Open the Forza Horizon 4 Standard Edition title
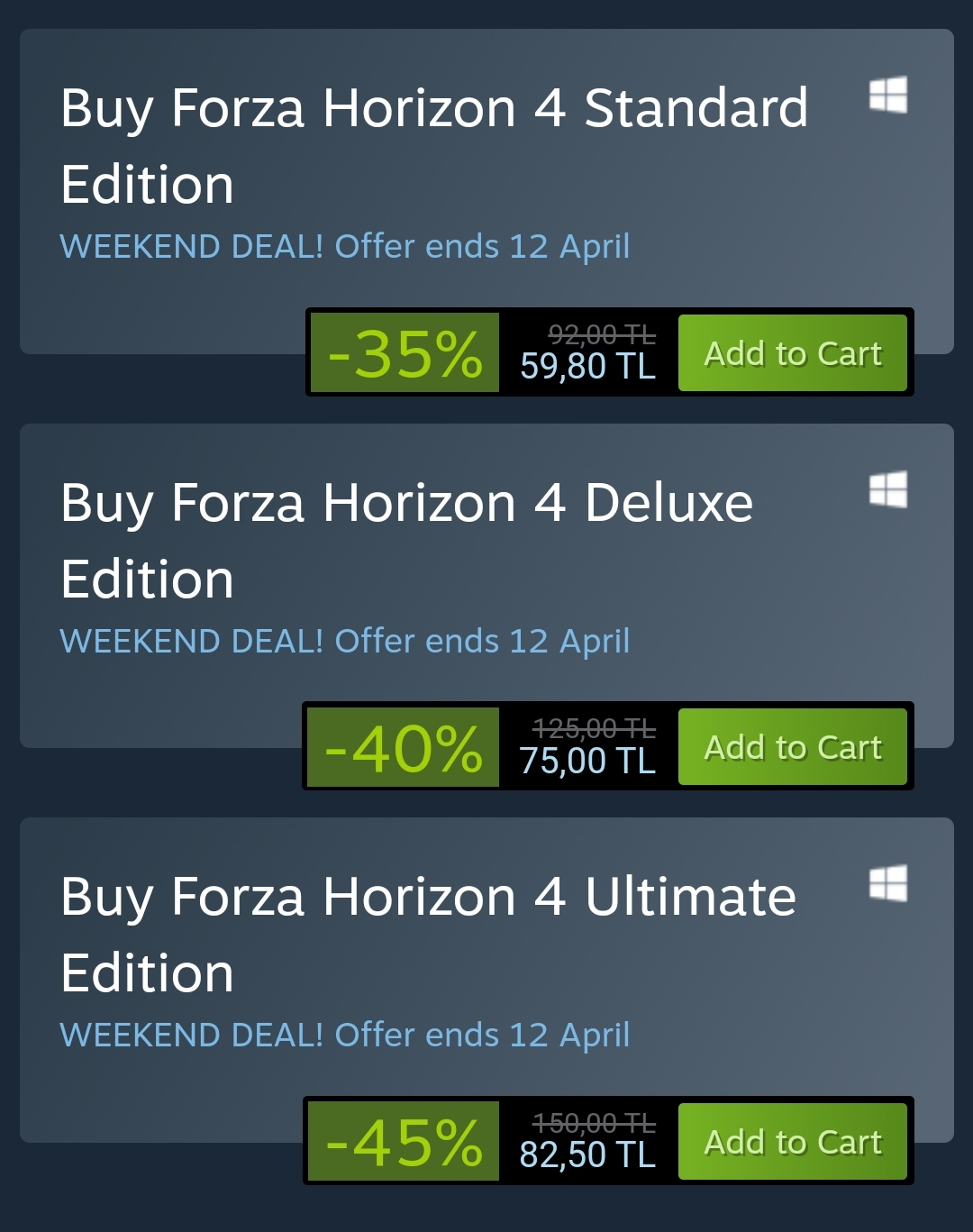The height and width of the screenshot is (1232, 973). pos(433,145)
